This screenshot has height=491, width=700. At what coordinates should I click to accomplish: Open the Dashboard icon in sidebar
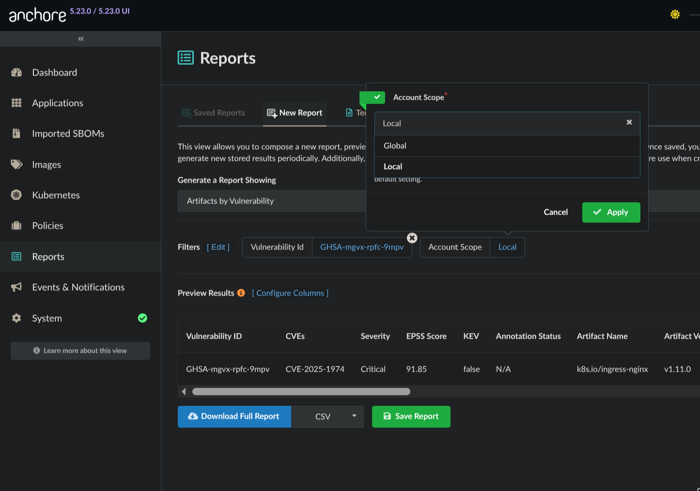pos(16,73)
